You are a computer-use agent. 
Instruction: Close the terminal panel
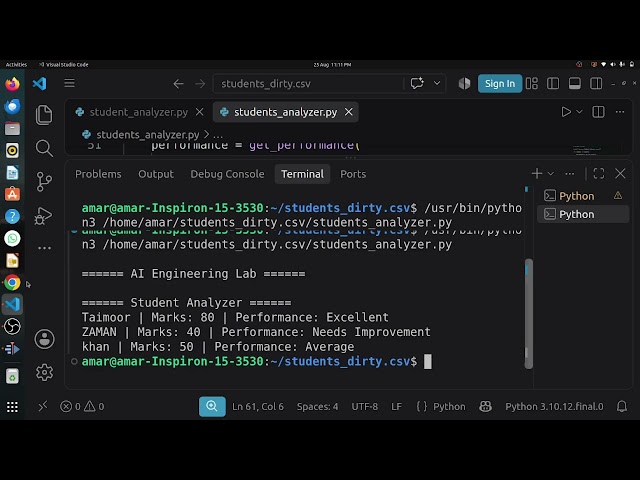click(x=620, y=173)
